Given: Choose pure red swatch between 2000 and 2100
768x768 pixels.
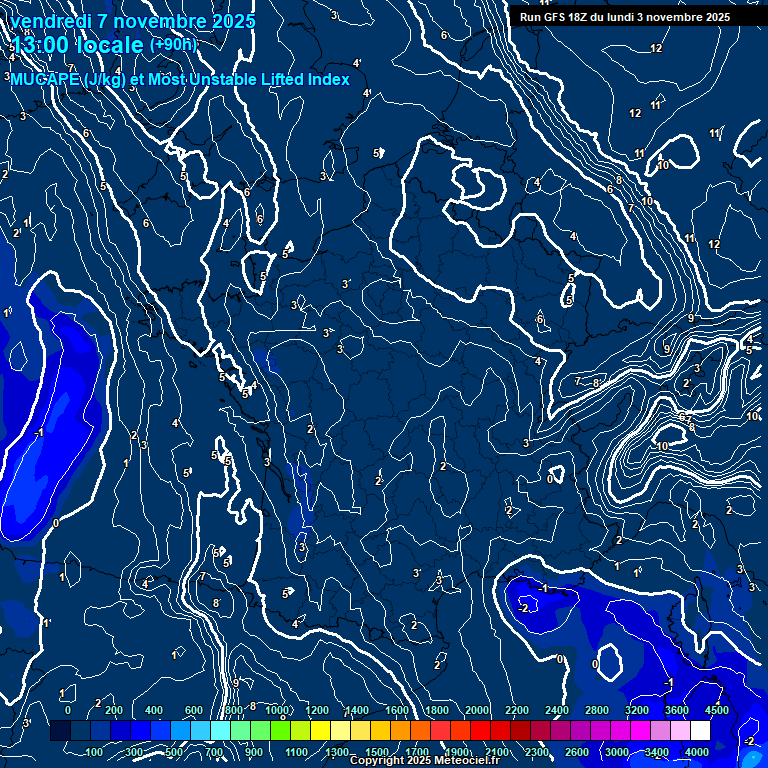Looking at the screenshot, I should 480,730.
